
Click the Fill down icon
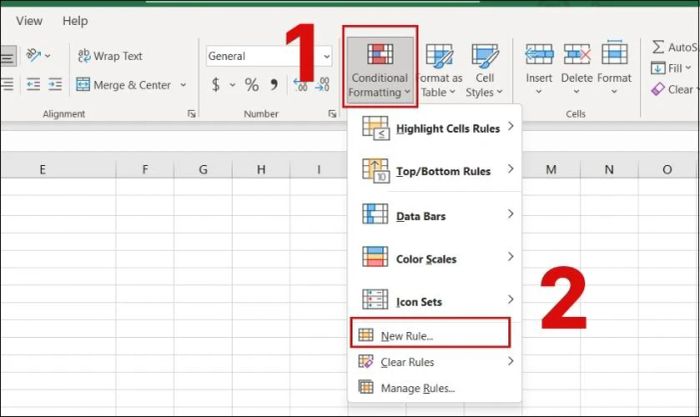tap(658, 68)
